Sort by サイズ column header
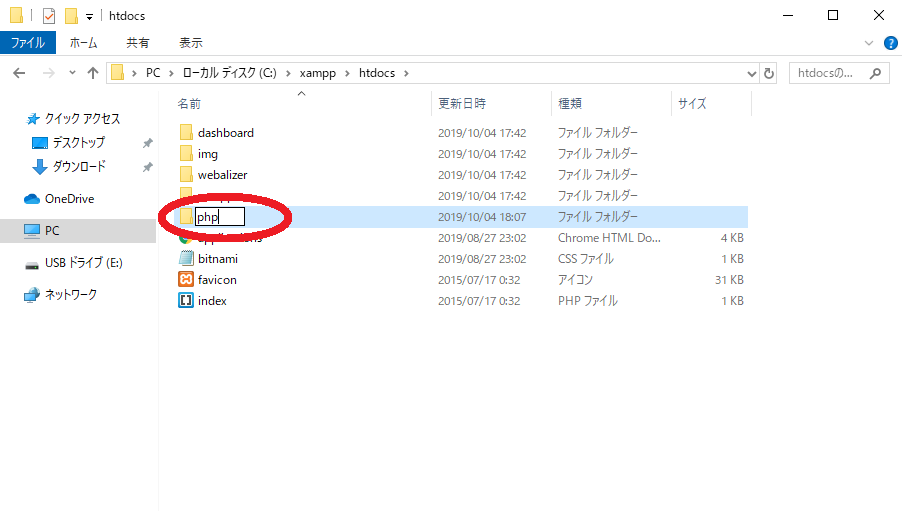This screenshot has height=511, width=903. (692, 104)
